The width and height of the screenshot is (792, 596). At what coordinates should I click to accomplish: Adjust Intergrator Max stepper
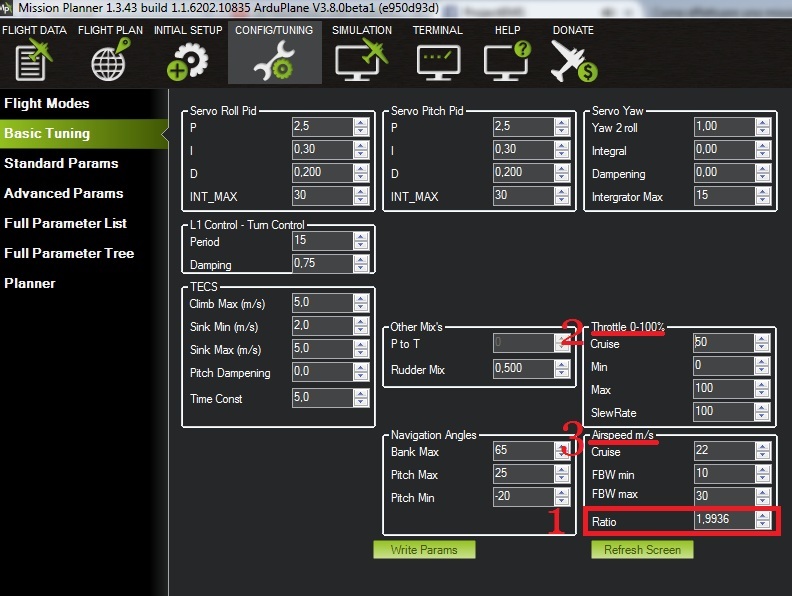click(763, 195)
